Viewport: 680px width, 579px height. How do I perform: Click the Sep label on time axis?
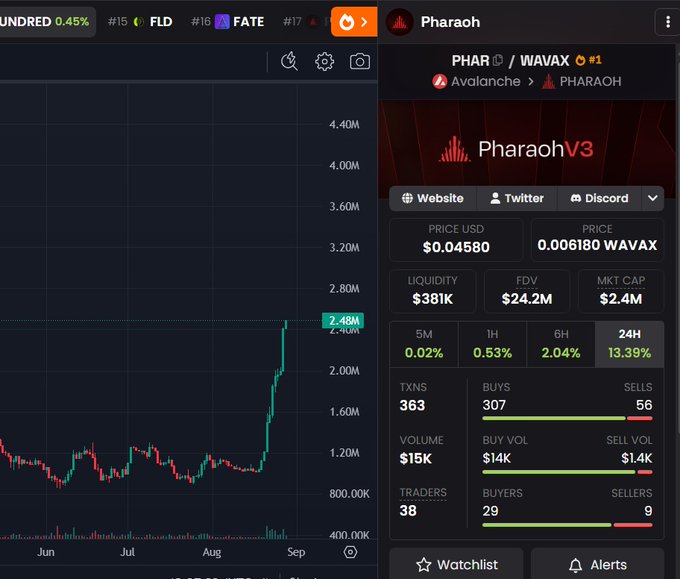296,552
